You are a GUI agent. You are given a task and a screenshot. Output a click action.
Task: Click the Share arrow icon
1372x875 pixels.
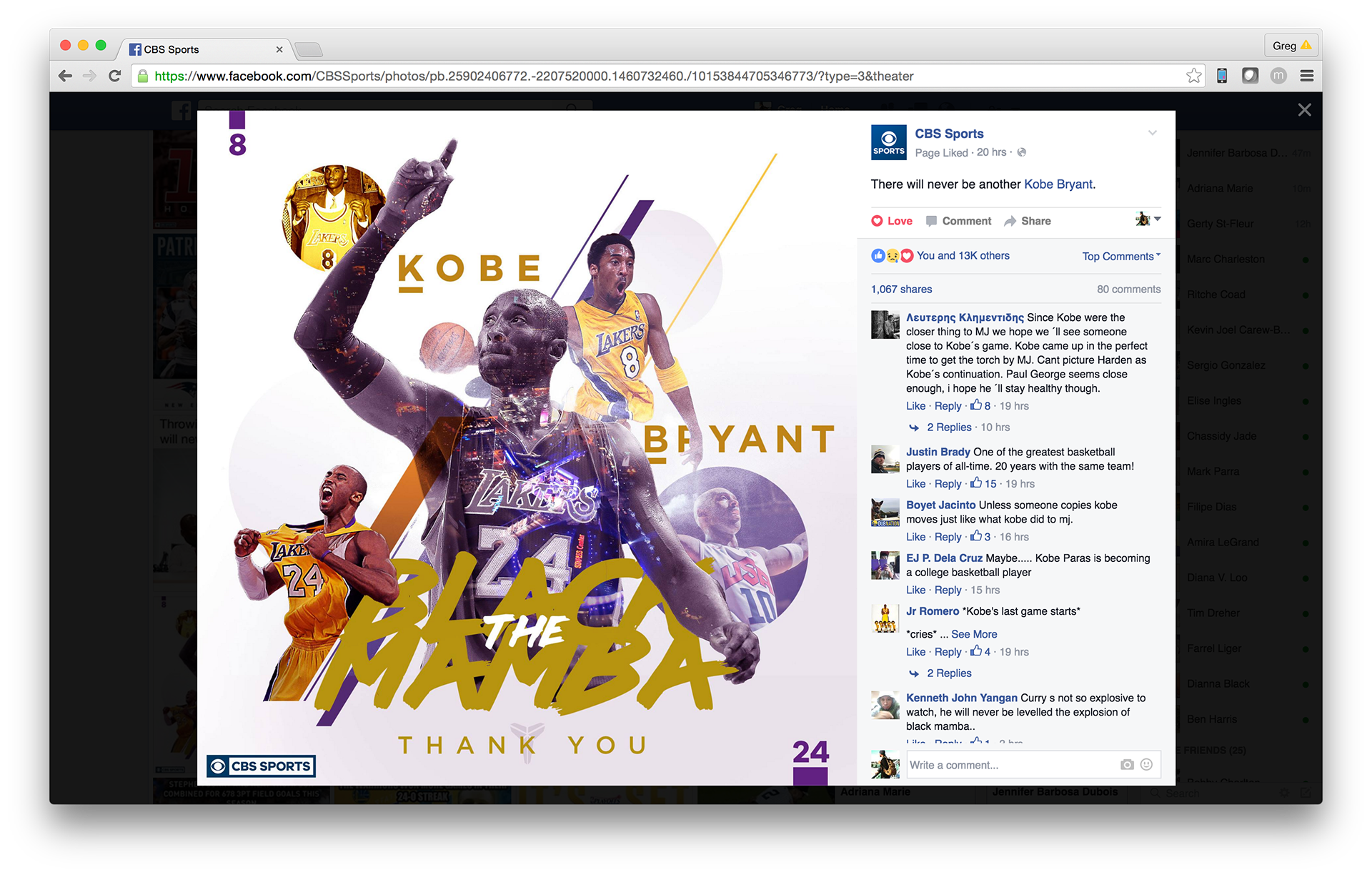[1010, 221]
